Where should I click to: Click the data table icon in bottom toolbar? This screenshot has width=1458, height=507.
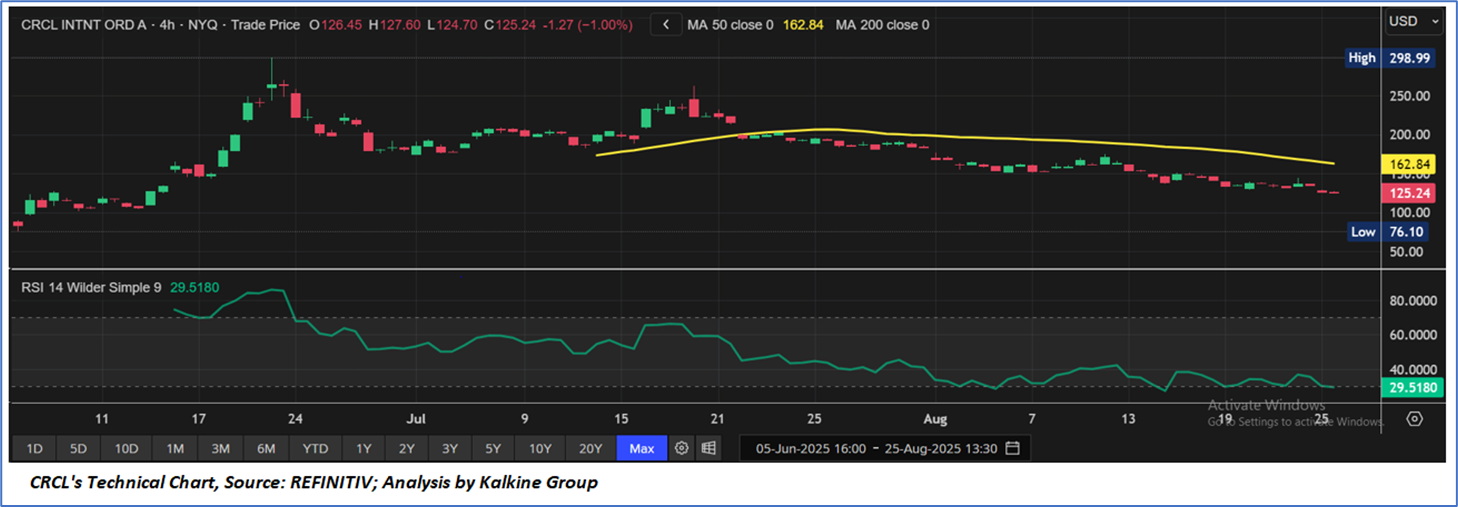[x=709, y=448]
